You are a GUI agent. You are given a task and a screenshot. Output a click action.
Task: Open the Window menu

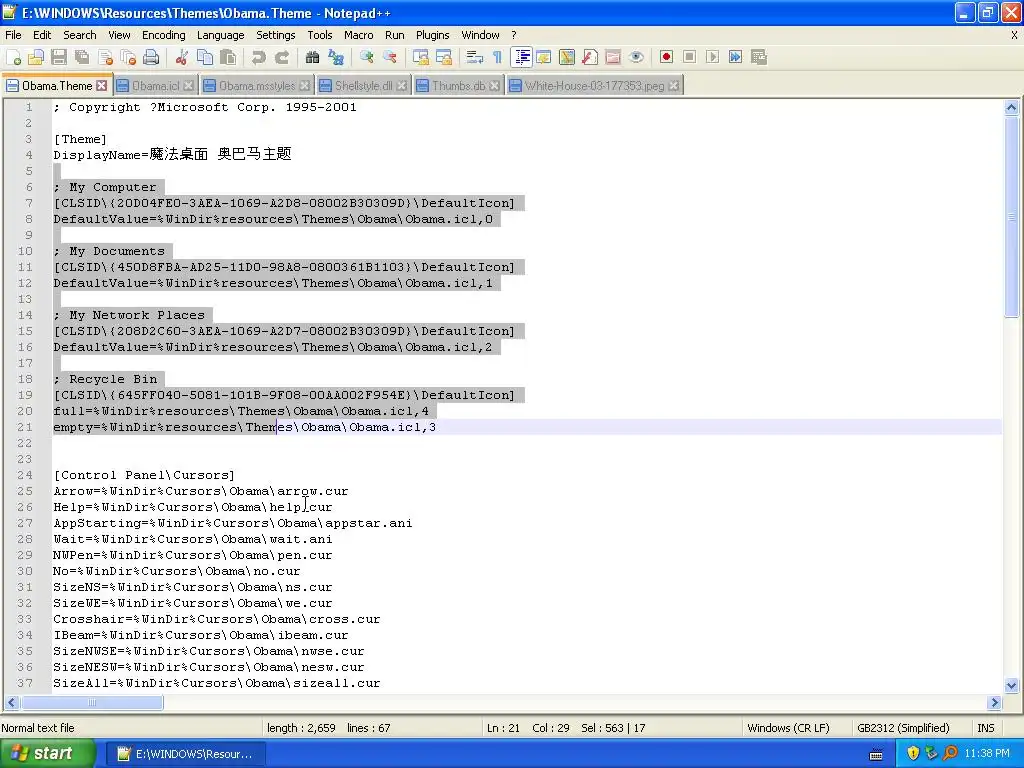pyautogui.click(x=480, y=35)
